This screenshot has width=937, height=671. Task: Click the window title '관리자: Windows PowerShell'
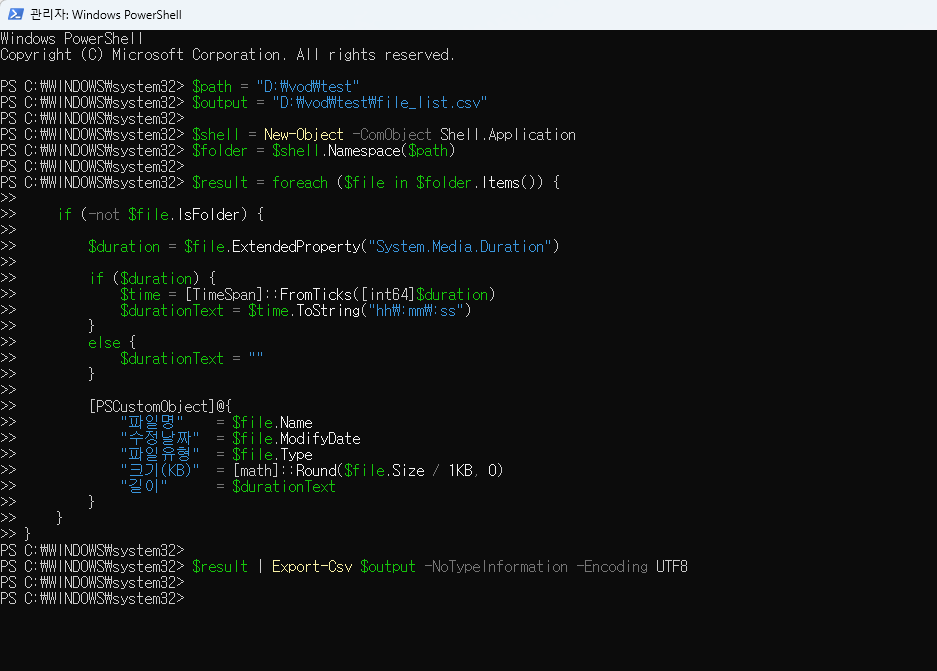(x=106, y=15)
